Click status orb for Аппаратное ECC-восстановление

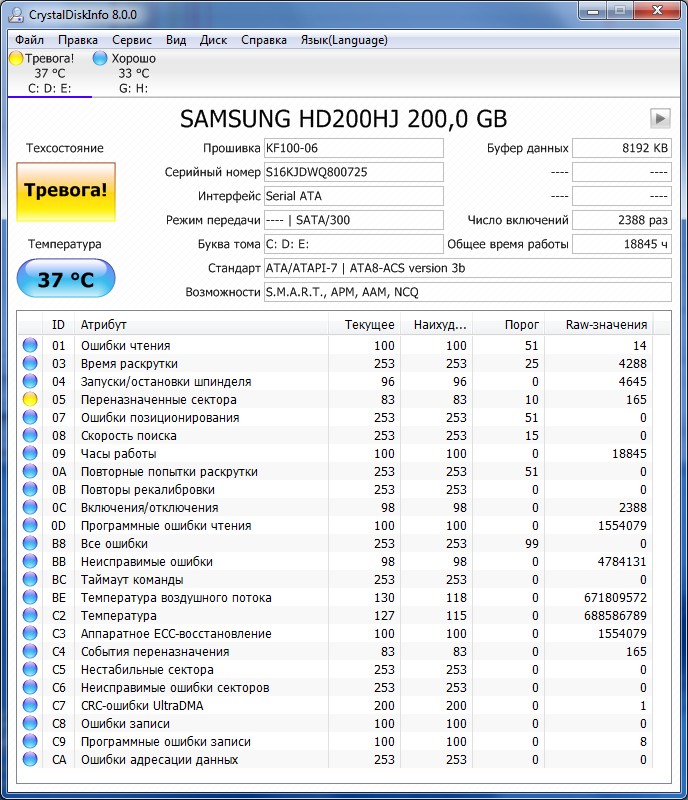(x=30, y=633)
